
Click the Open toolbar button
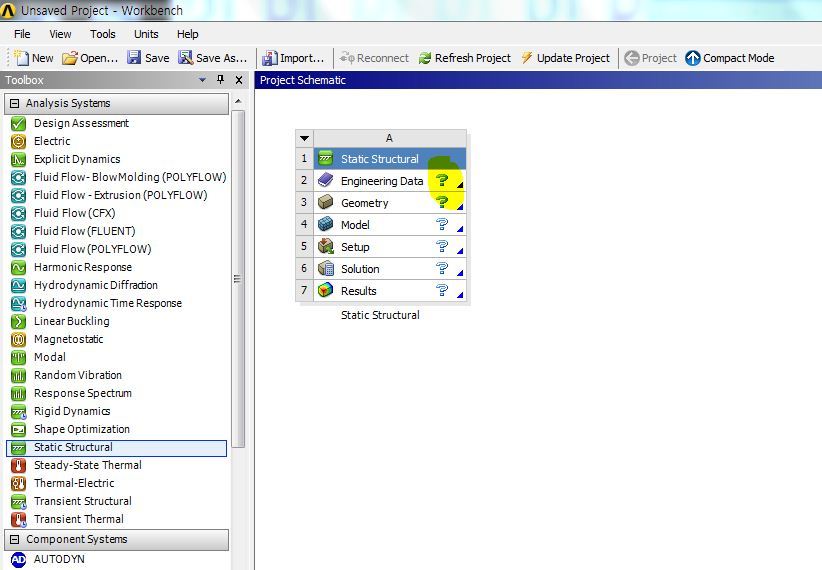click(90, 58)
